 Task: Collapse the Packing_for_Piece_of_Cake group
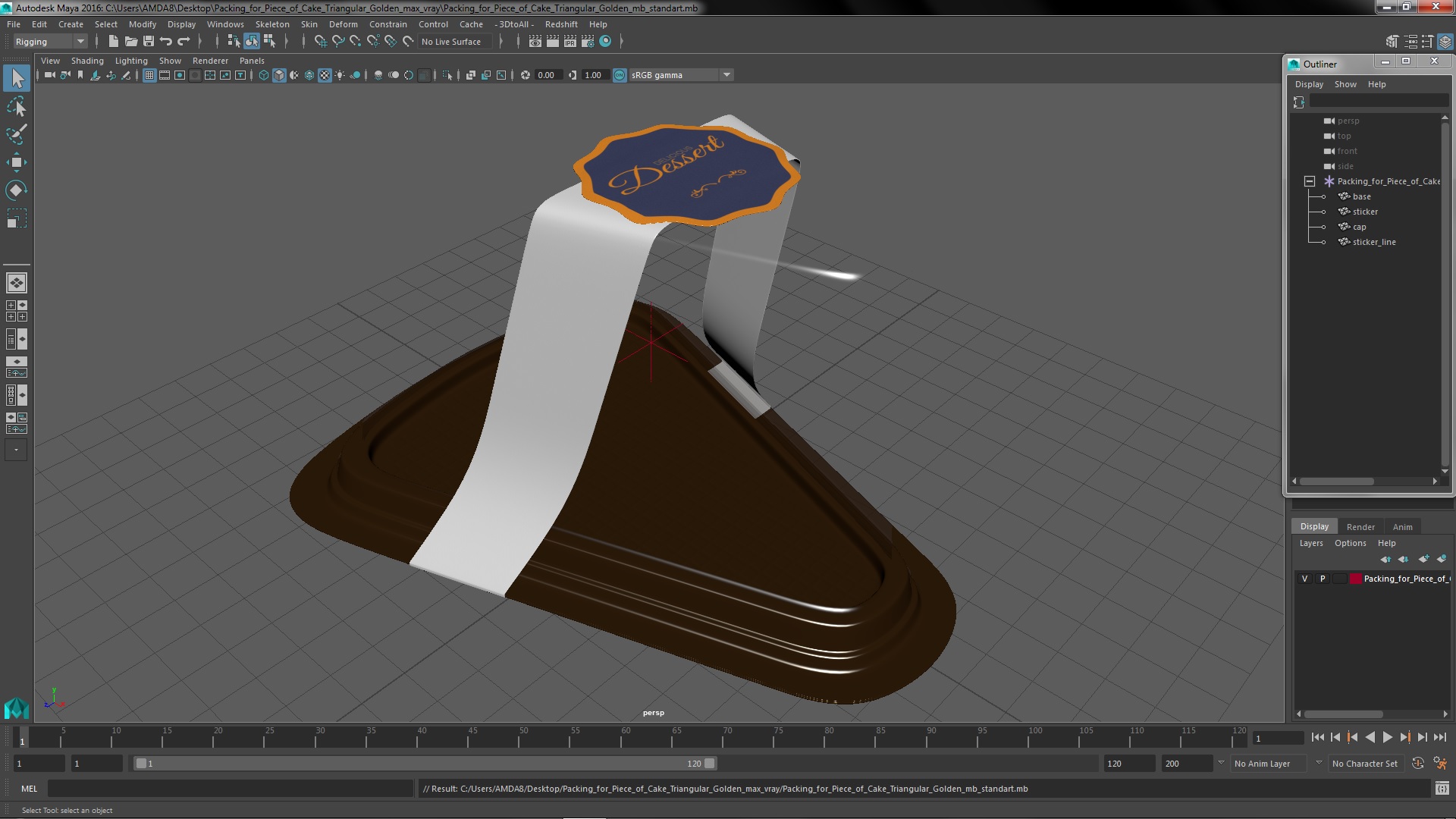(x=1309, y=181)
